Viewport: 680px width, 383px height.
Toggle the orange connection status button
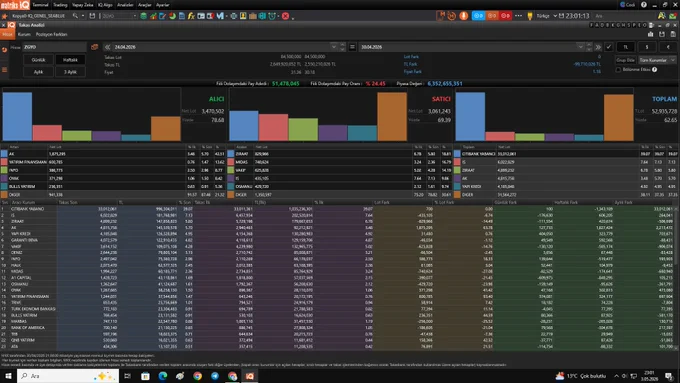coord(492,16)
